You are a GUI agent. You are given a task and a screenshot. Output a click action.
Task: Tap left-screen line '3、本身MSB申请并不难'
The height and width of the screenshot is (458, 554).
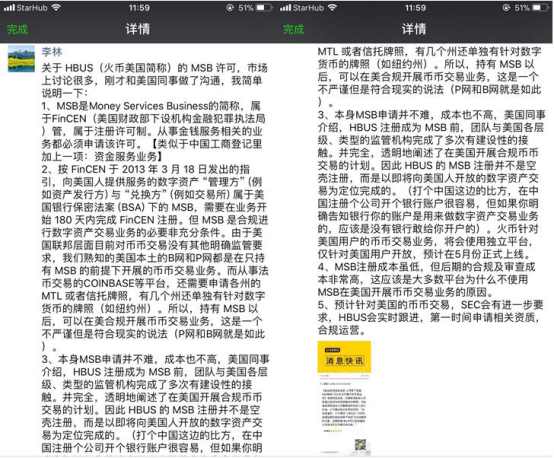(x=155, y=359)
